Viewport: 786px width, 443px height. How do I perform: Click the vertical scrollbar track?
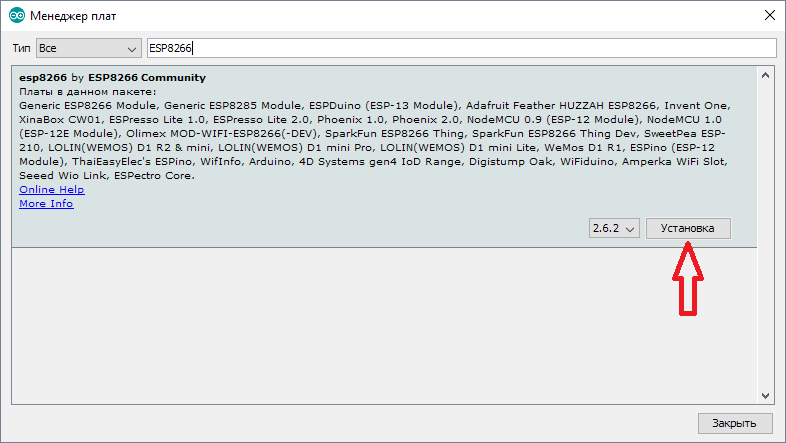tap(765, 236)
